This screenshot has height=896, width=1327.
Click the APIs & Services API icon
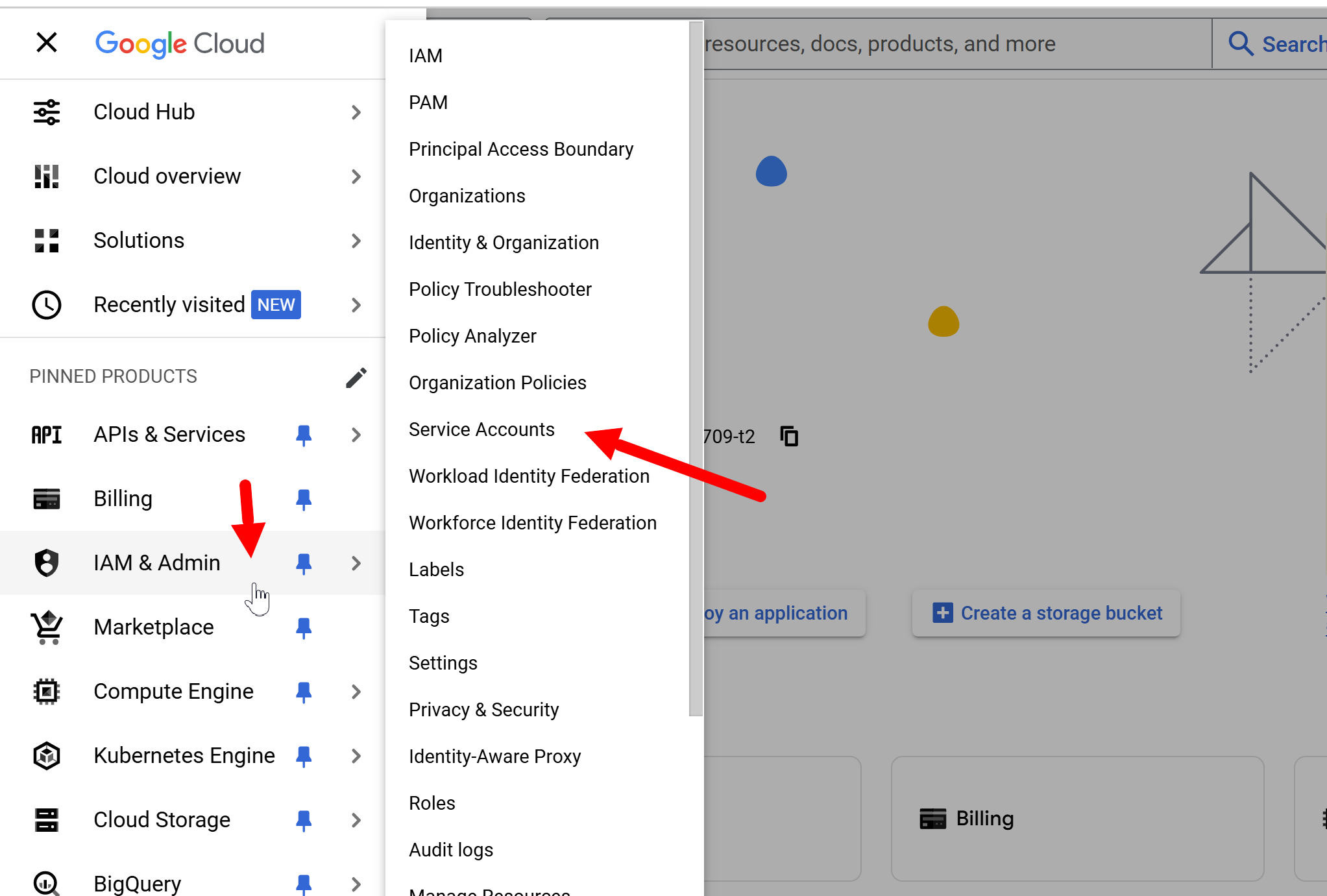(47, 435)
